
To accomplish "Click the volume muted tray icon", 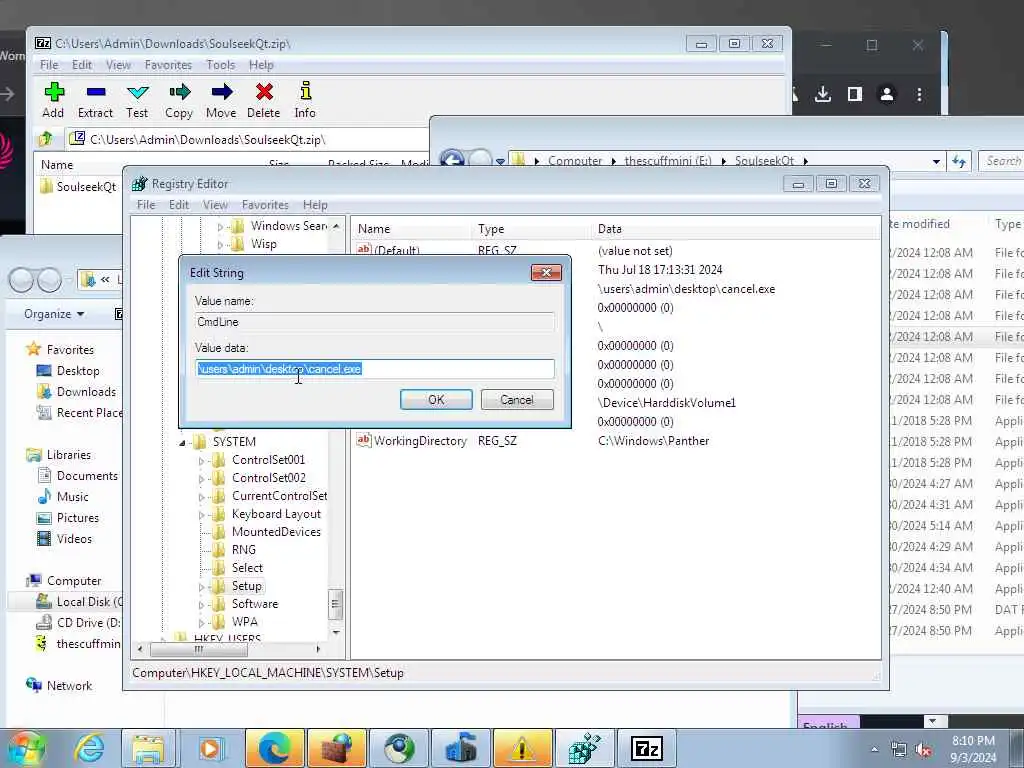I will pyautogui.click(x=923, y=750).
